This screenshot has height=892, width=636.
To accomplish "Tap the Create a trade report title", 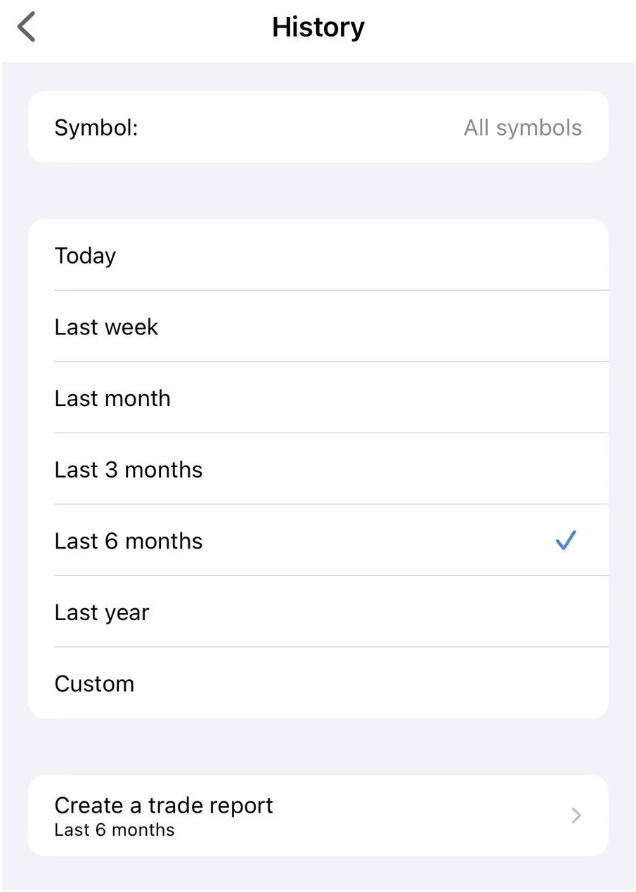I will (x=163, y=806).
